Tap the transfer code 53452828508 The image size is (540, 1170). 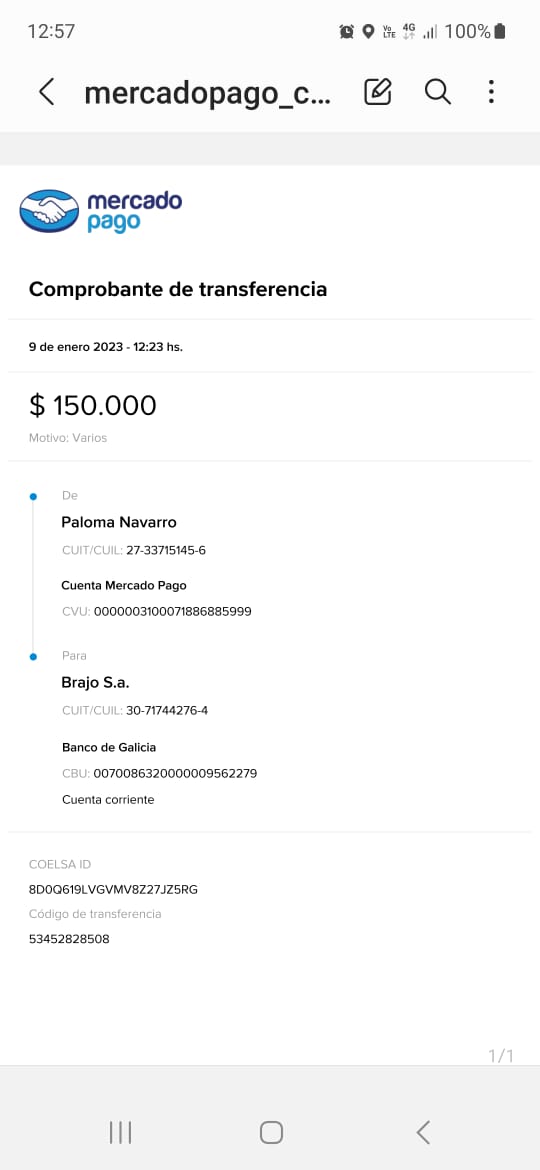(69, 939)
